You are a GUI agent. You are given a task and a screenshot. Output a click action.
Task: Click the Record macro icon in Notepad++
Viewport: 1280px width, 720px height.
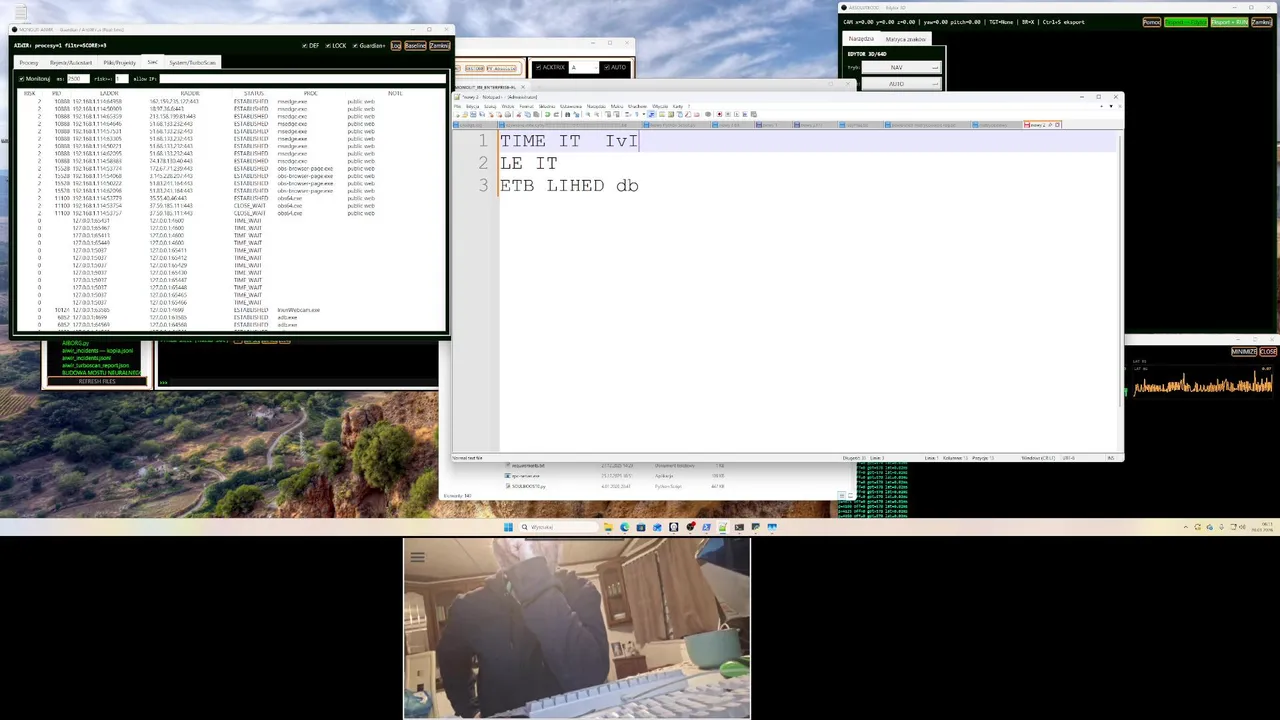[720, 114]
